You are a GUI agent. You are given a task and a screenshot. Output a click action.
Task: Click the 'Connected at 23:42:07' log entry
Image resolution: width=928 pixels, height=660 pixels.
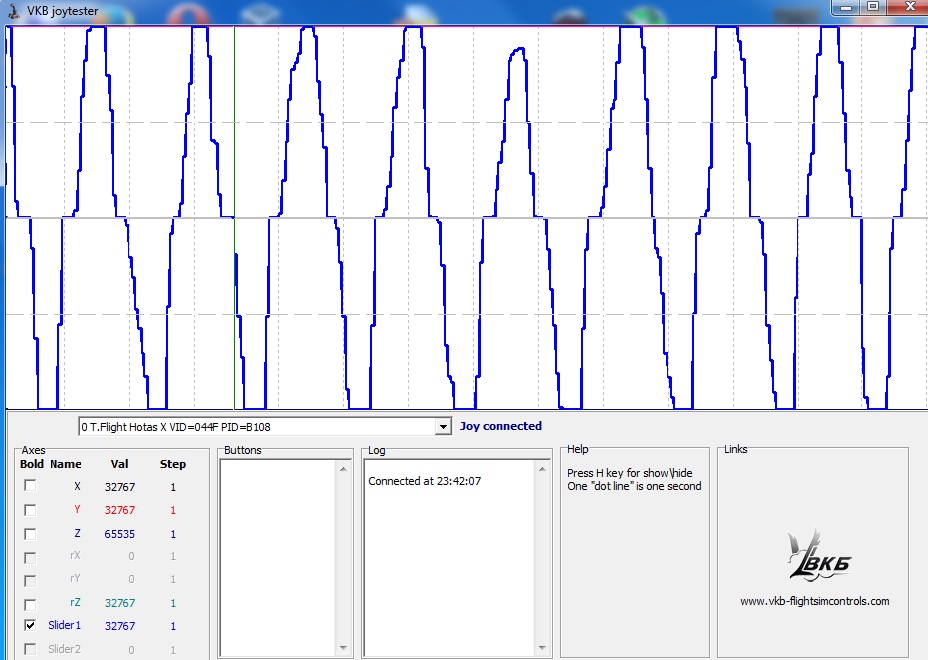click(x=425, y=481)
